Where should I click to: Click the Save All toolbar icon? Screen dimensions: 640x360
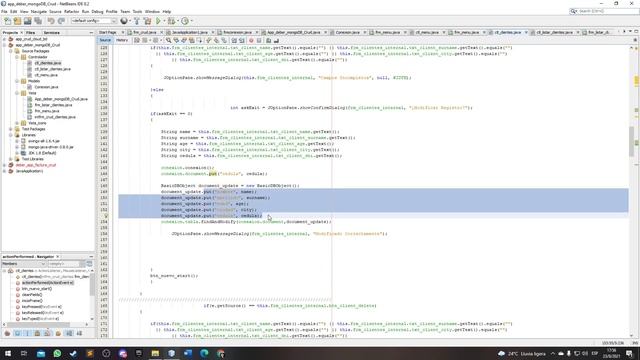pyautogui.click(x=38, y=21)
